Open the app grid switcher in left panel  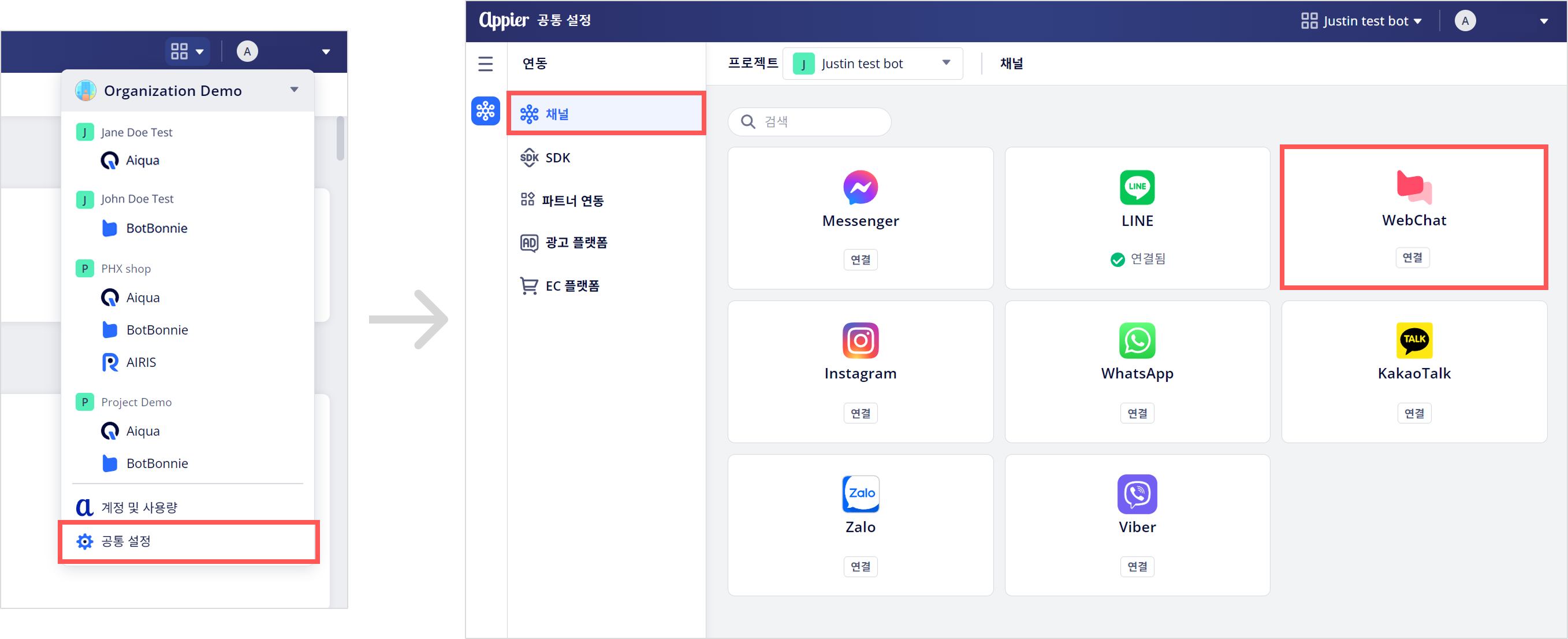[187, 51]
